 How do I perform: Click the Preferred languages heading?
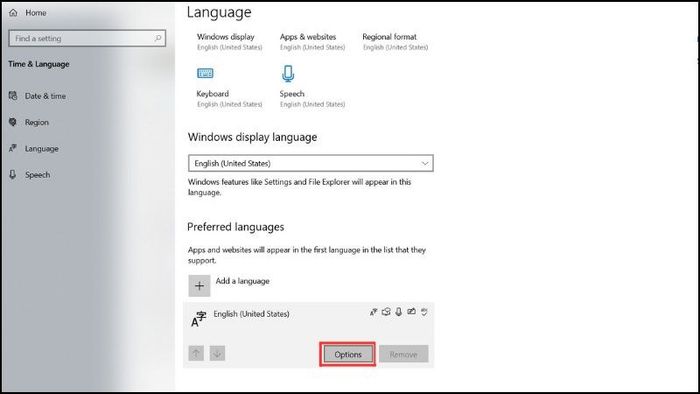click(x=235, y=227)
